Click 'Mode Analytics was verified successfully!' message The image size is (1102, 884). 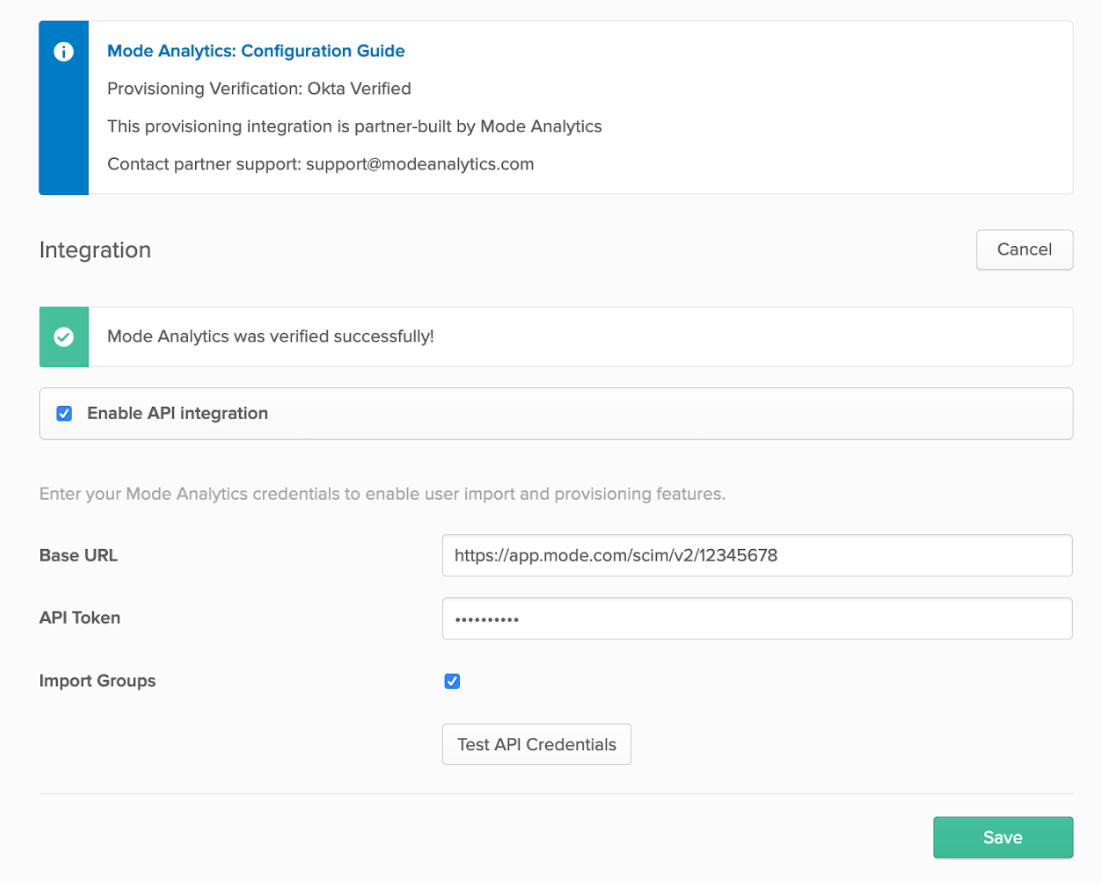coord(271,337)
